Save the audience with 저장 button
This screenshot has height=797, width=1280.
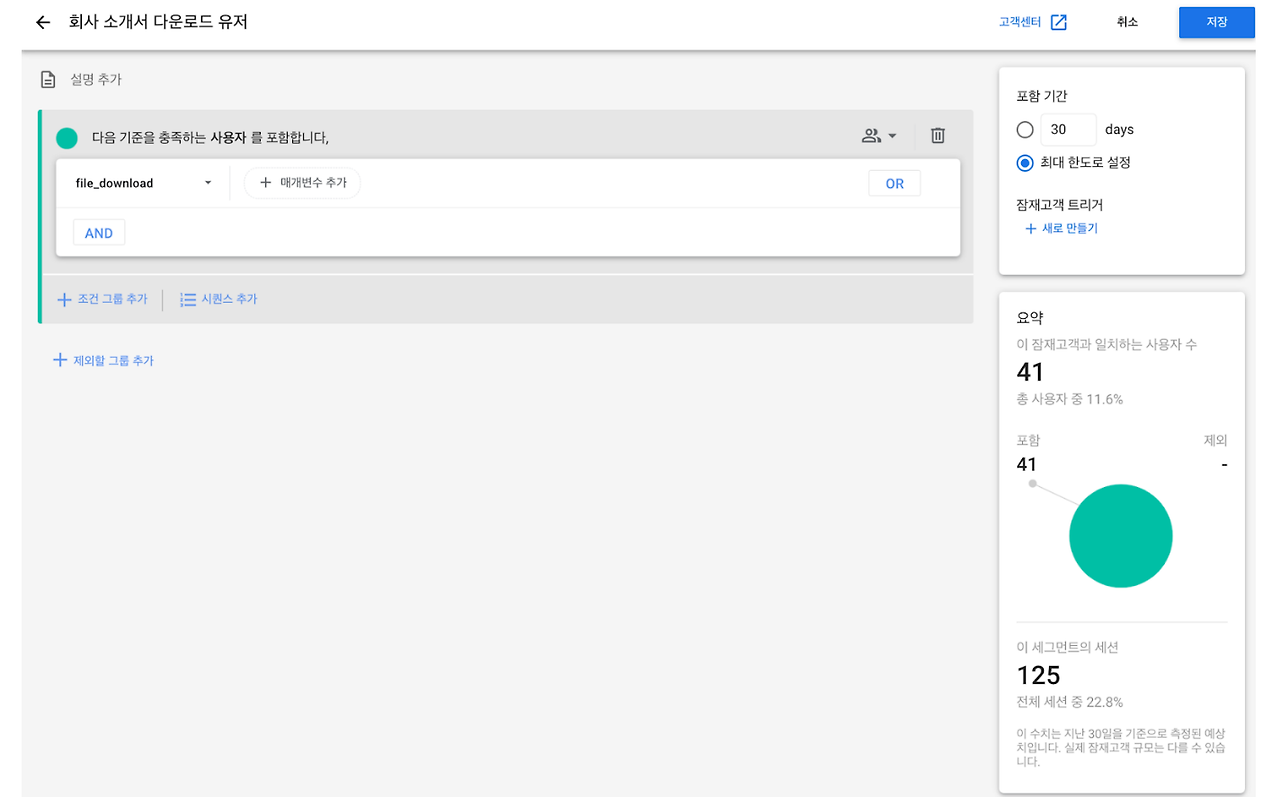[x=1216, y=22]
